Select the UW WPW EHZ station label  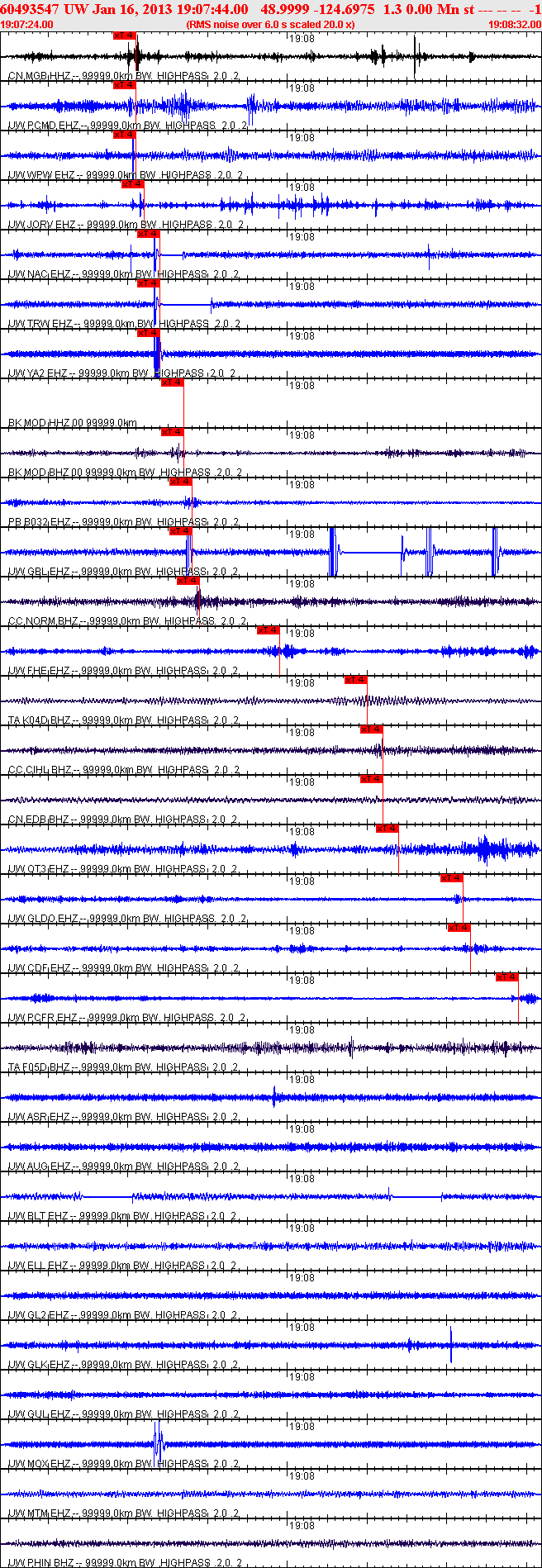click(x=125, y=175)
